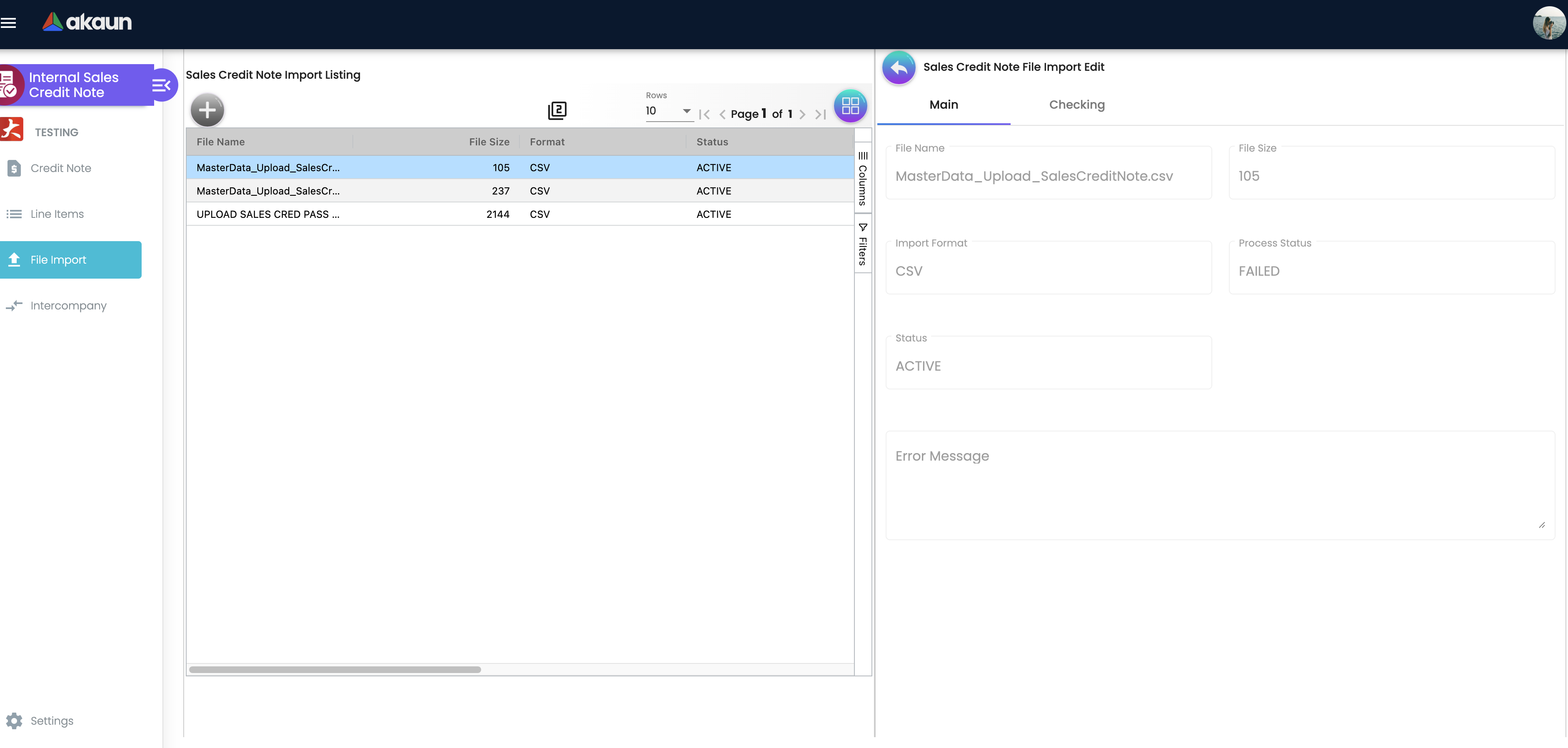Screen dimensions: 1568x748
Task: Expand the Filters side panel
Action: [862, 244]
